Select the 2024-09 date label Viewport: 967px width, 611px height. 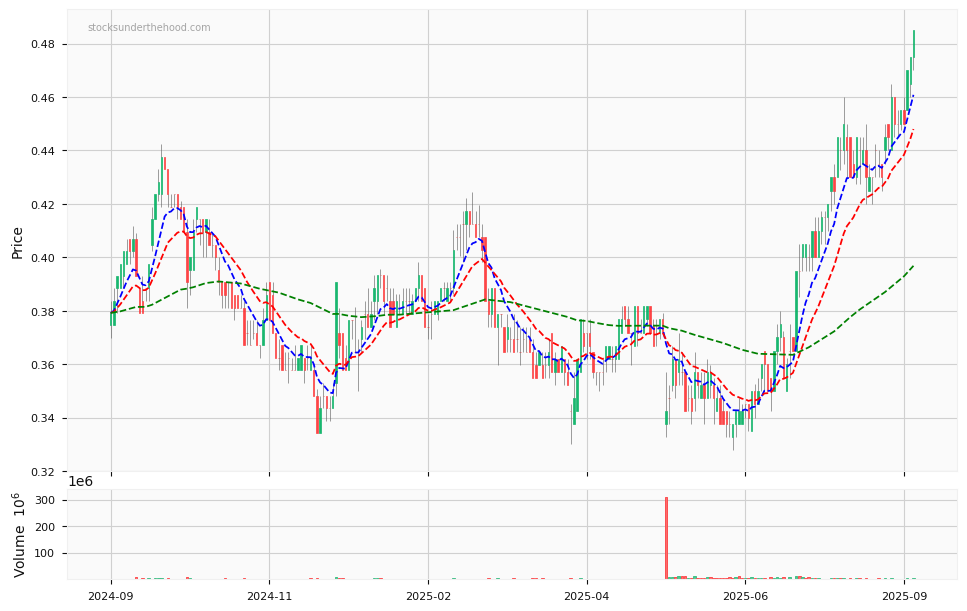[111, 596]
